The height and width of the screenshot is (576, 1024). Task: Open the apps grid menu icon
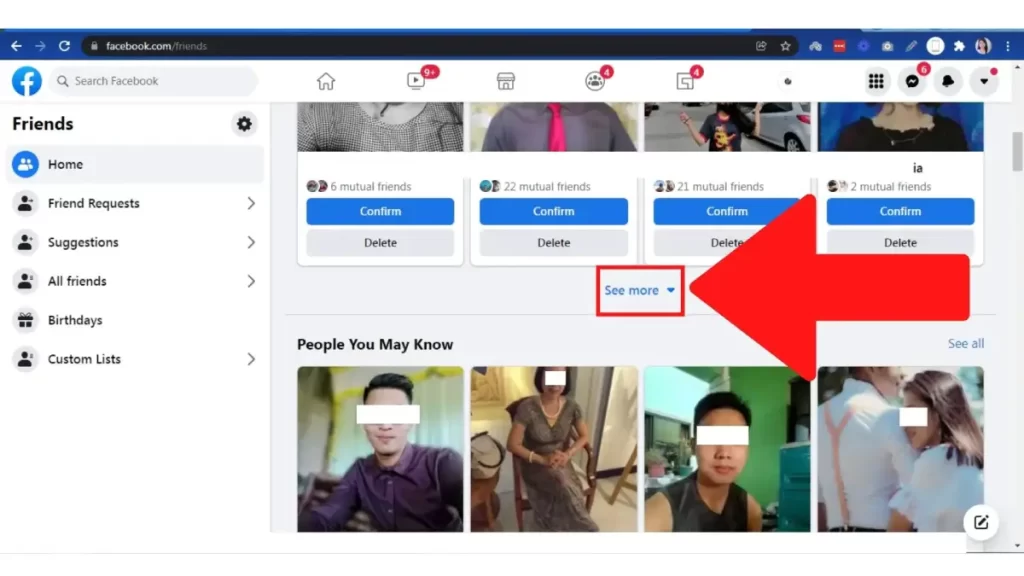click(x=876, y=82)
